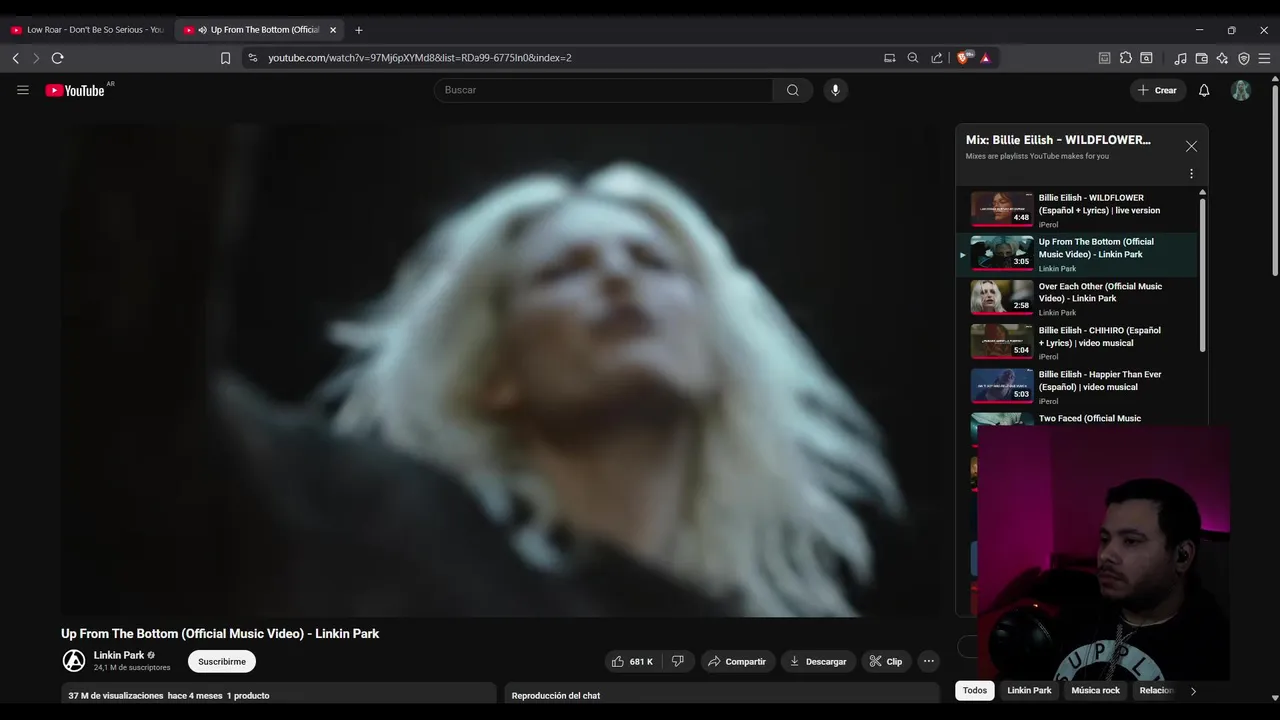Open the Linkin Park channel avatar
This screenshot has width=1280, height=720.
tap(74, 661)
